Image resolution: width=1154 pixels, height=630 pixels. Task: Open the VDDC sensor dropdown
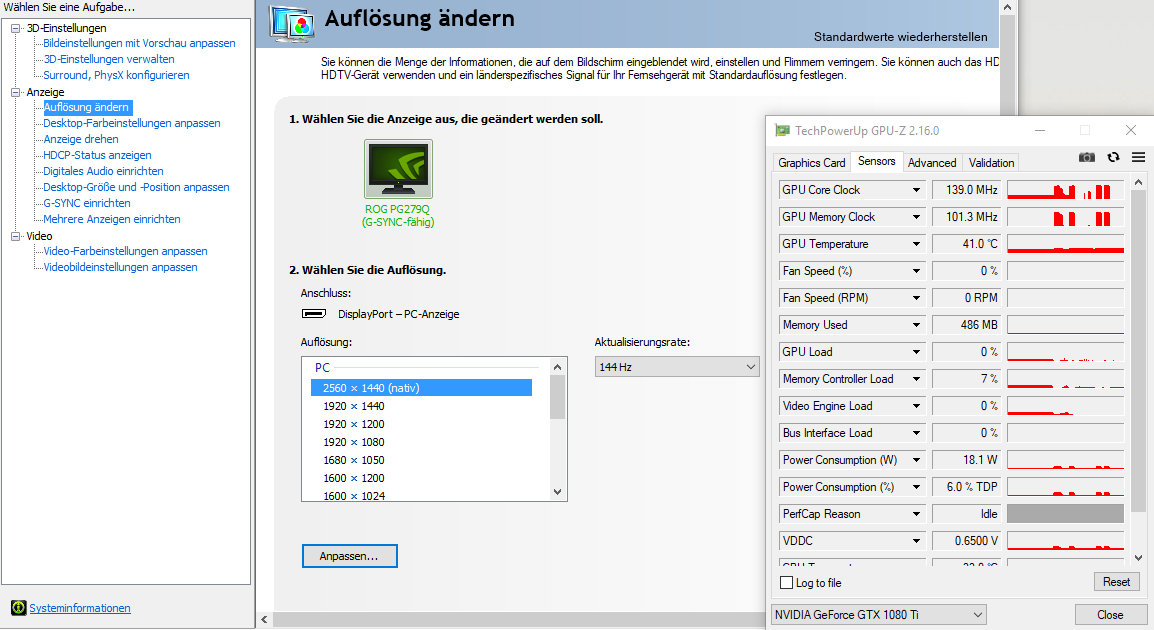coord(916,541)
